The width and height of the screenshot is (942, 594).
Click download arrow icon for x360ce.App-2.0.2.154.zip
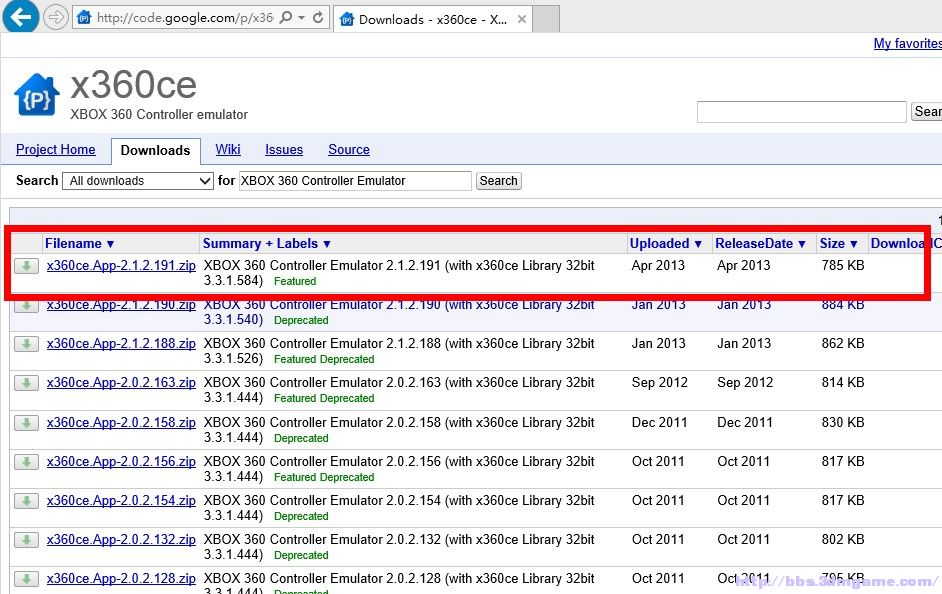tap(26, 500)
